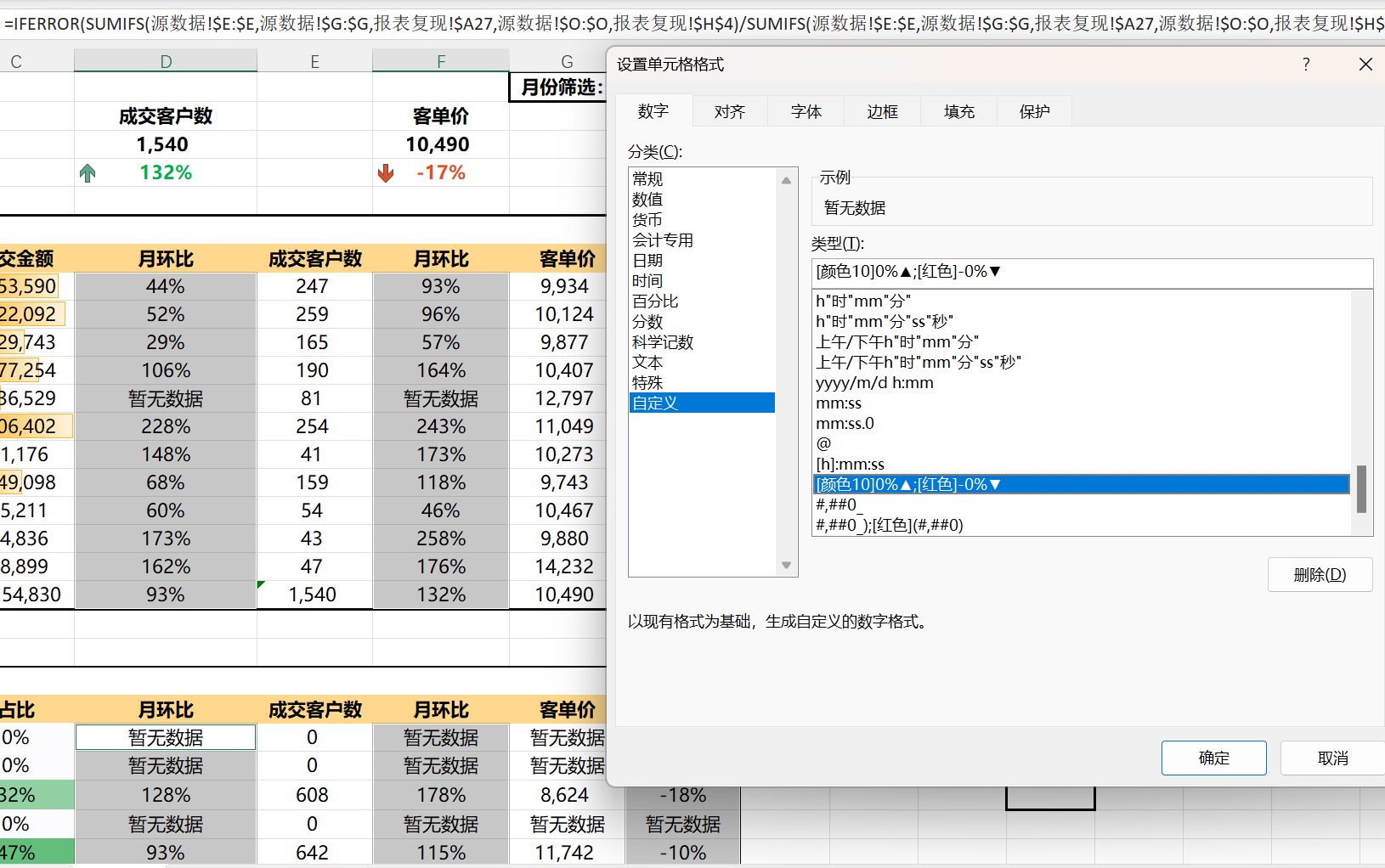Image resolution: width=1385 pixels, height=868 pixels.
Task: Select the #,##0 format code
Action: (836, 504)
